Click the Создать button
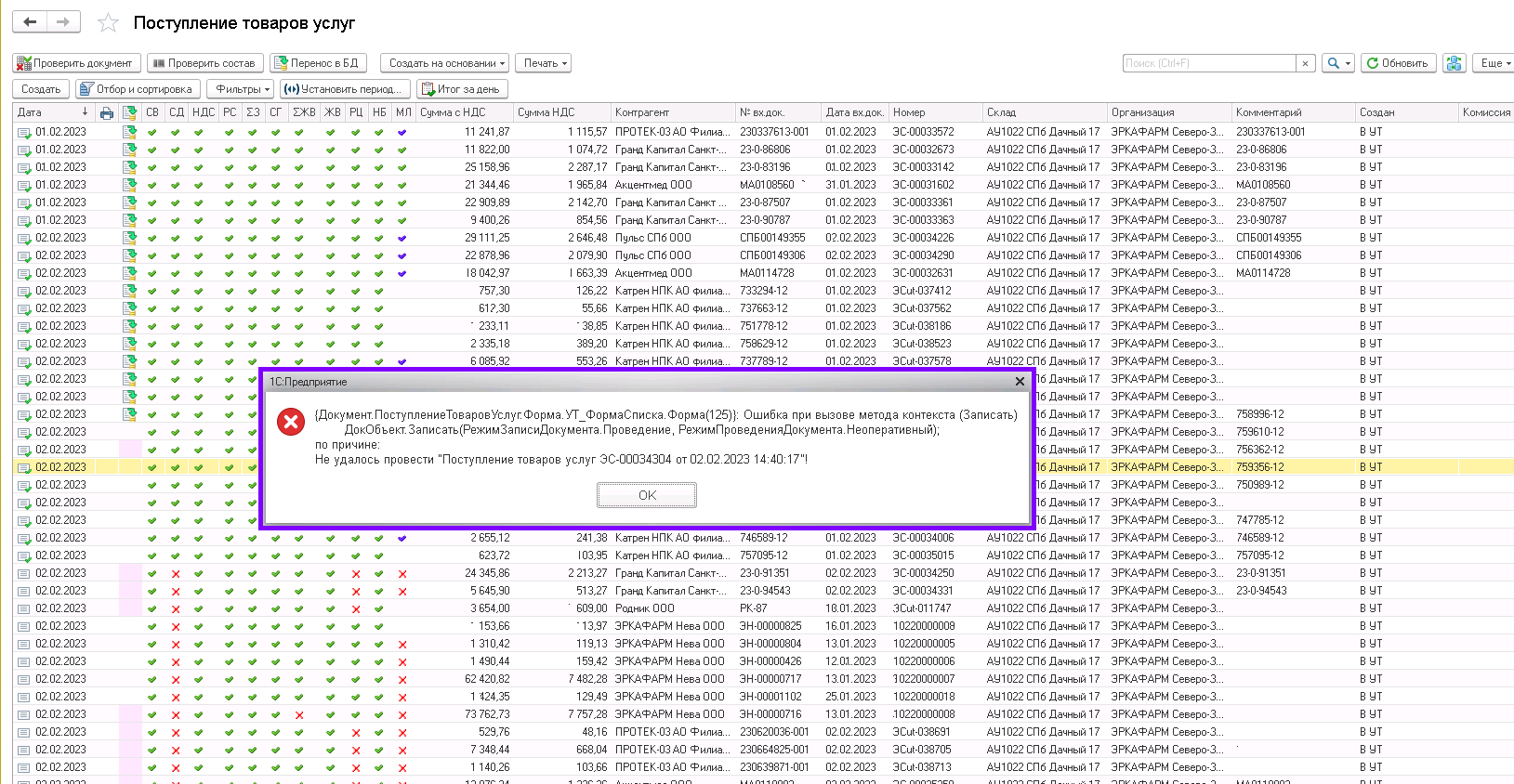This screenshot has width=1514, height=784. (x=41, y=89)
